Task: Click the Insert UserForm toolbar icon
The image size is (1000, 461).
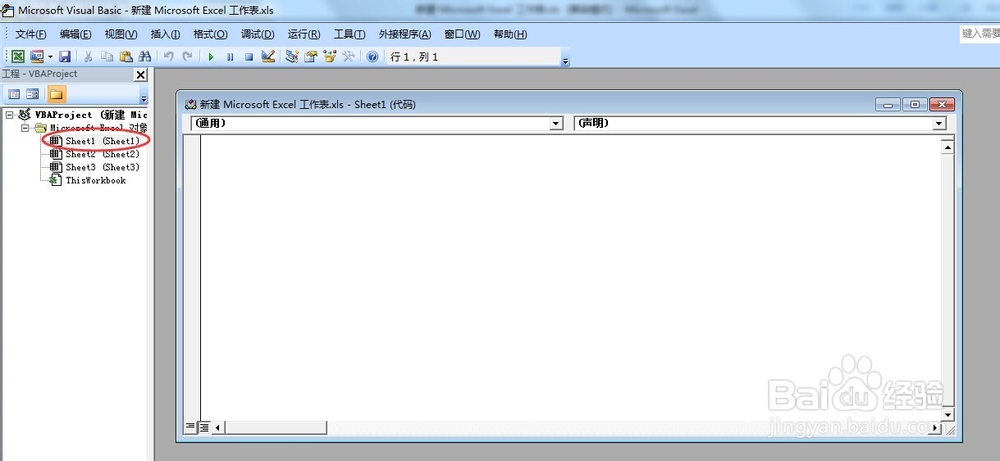Action: [x=37, y=57]
